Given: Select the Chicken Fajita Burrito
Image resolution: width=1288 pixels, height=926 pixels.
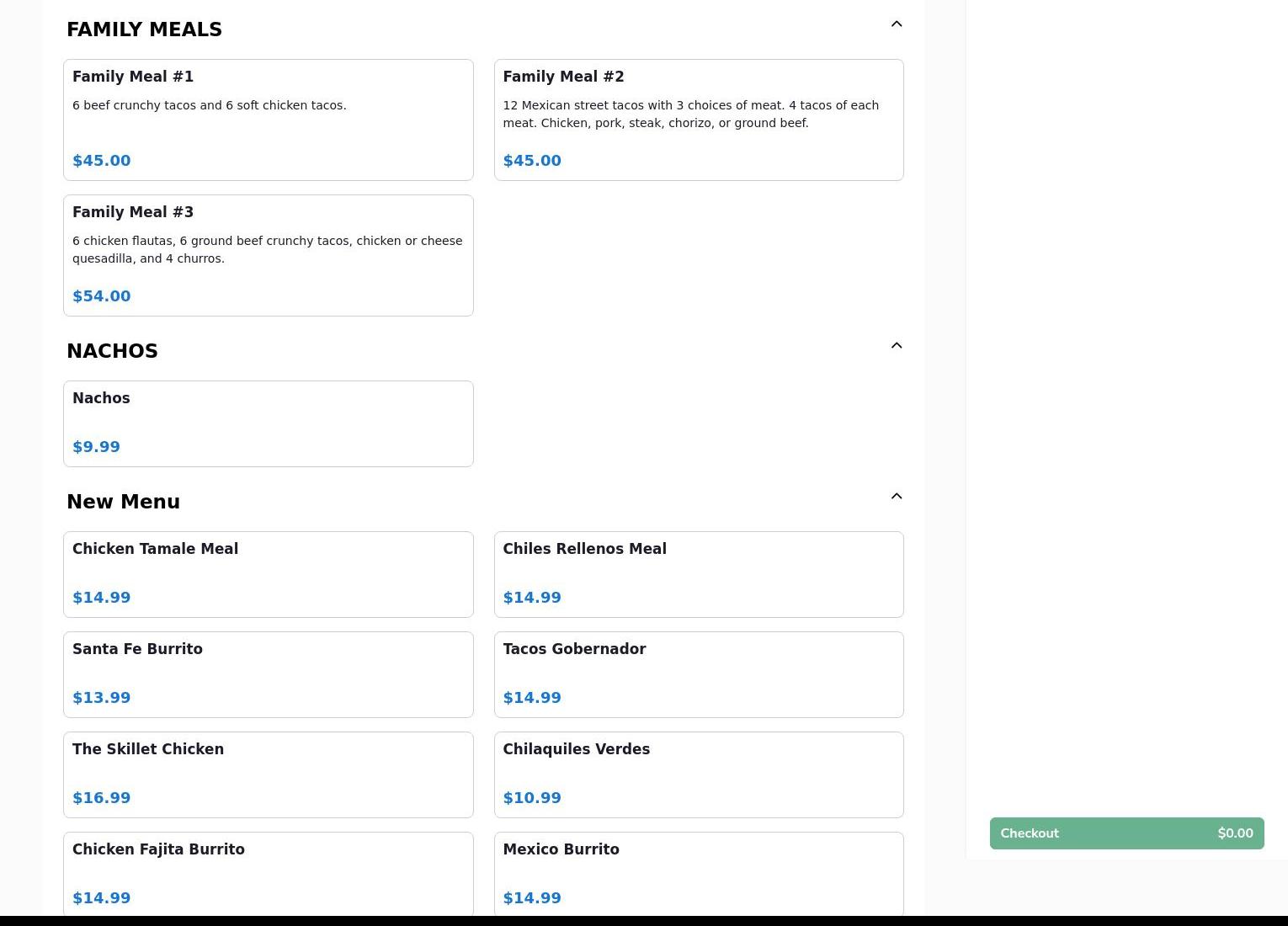Looking at the screenshot, I should pyautogui.click(x=268, y=873).
